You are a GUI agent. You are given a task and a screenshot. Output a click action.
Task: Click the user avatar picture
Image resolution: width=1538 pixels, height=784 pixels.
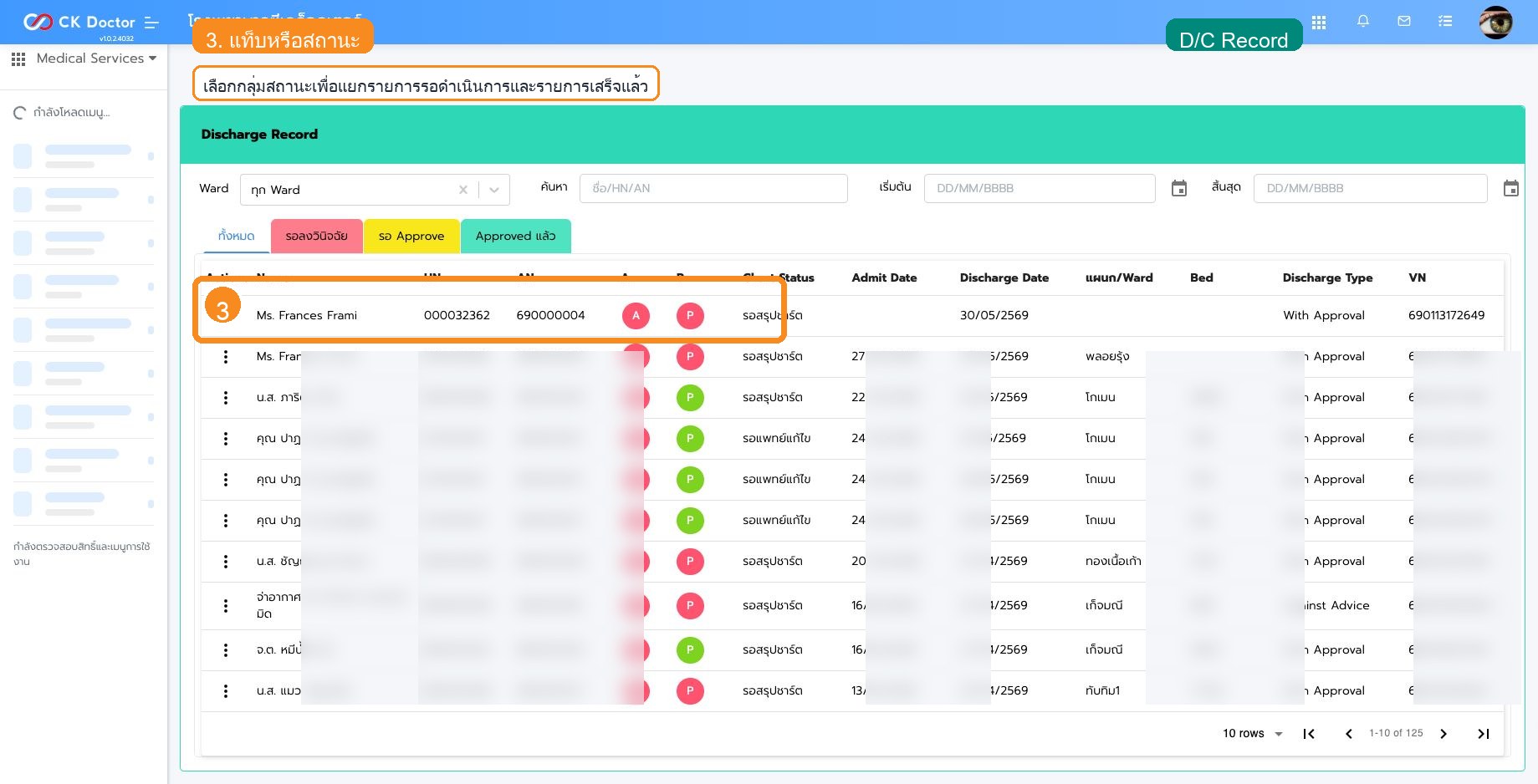click(x=1495, y=23)
